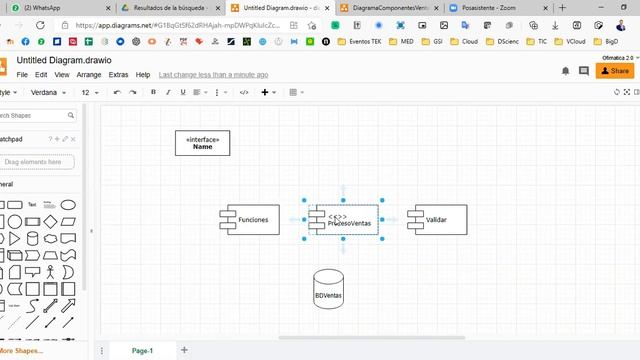Select the curved S connector shape
Screen dimensions: 640x360
[32, 306]
